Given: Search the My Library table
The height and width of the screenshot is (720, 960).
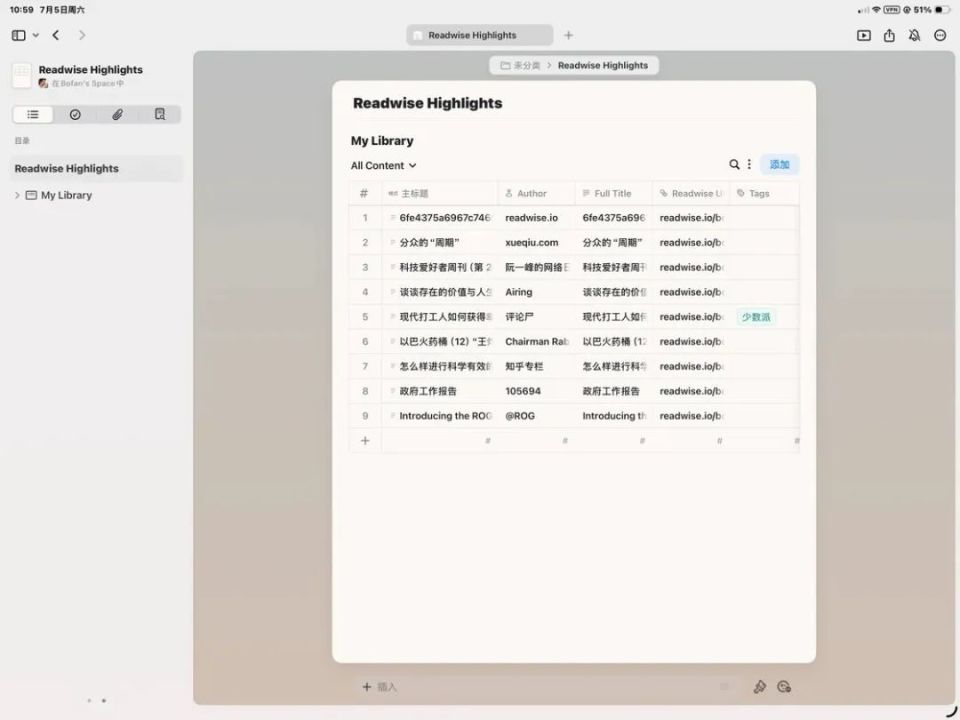Looking at the screenshot, I should [x=734, y=164].
